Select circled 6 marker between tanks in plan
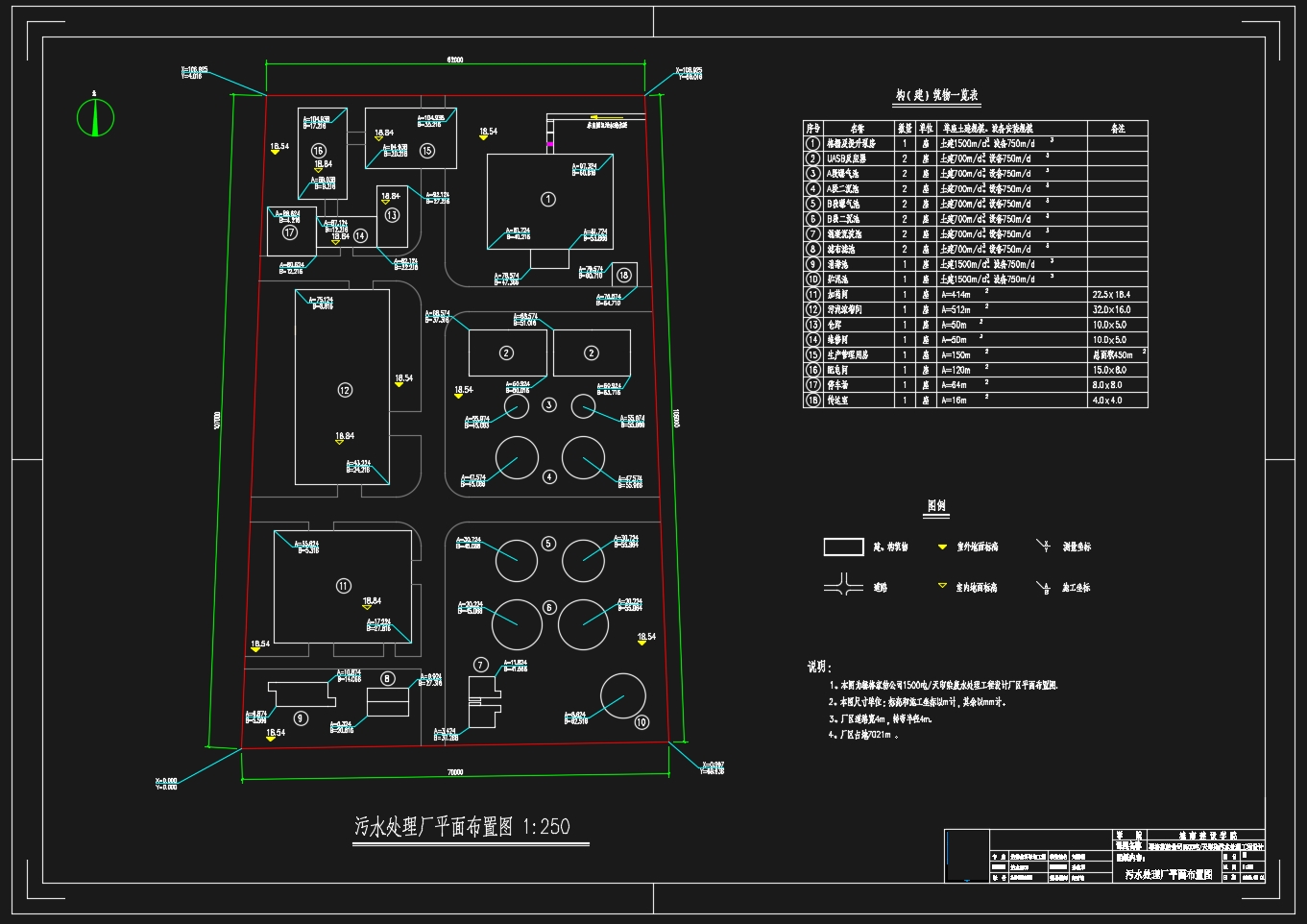Image resolution: width=1307 pixels, height=924 pixels. pos(549,607)
